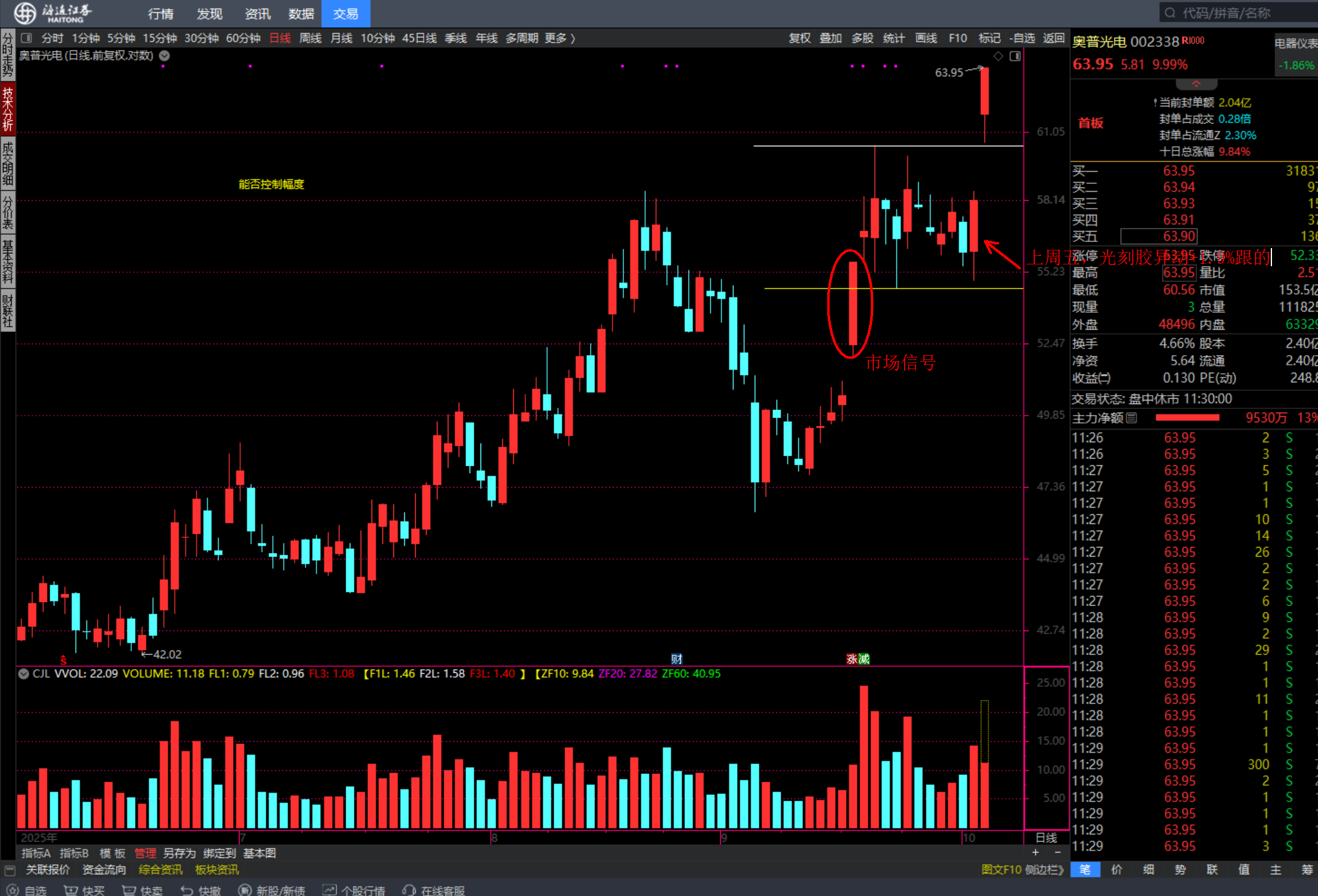Toggle the side panel layout icon above chart
This screenshot has height=896, width=1318.
pyautogui.click(x=1015, y=56)
